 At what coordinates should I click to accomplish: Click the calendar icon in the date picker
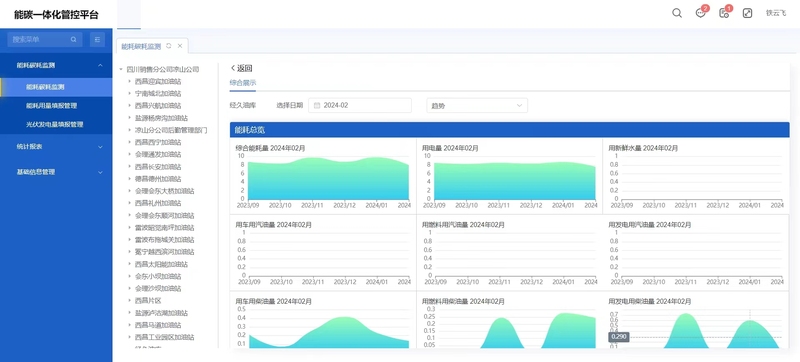coord(317,106)
